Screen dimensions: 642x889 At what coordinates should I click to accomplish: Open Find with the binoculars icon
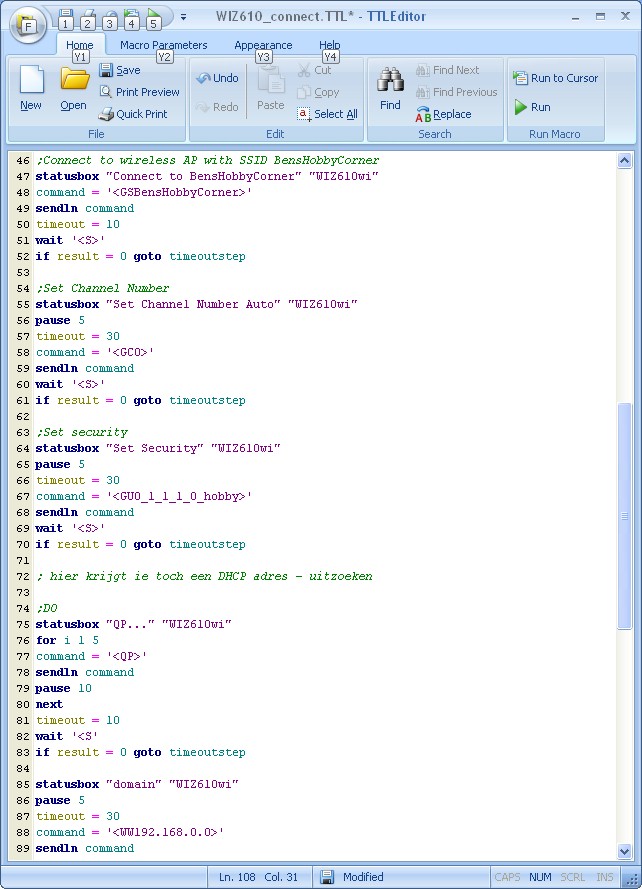(390, 88)
